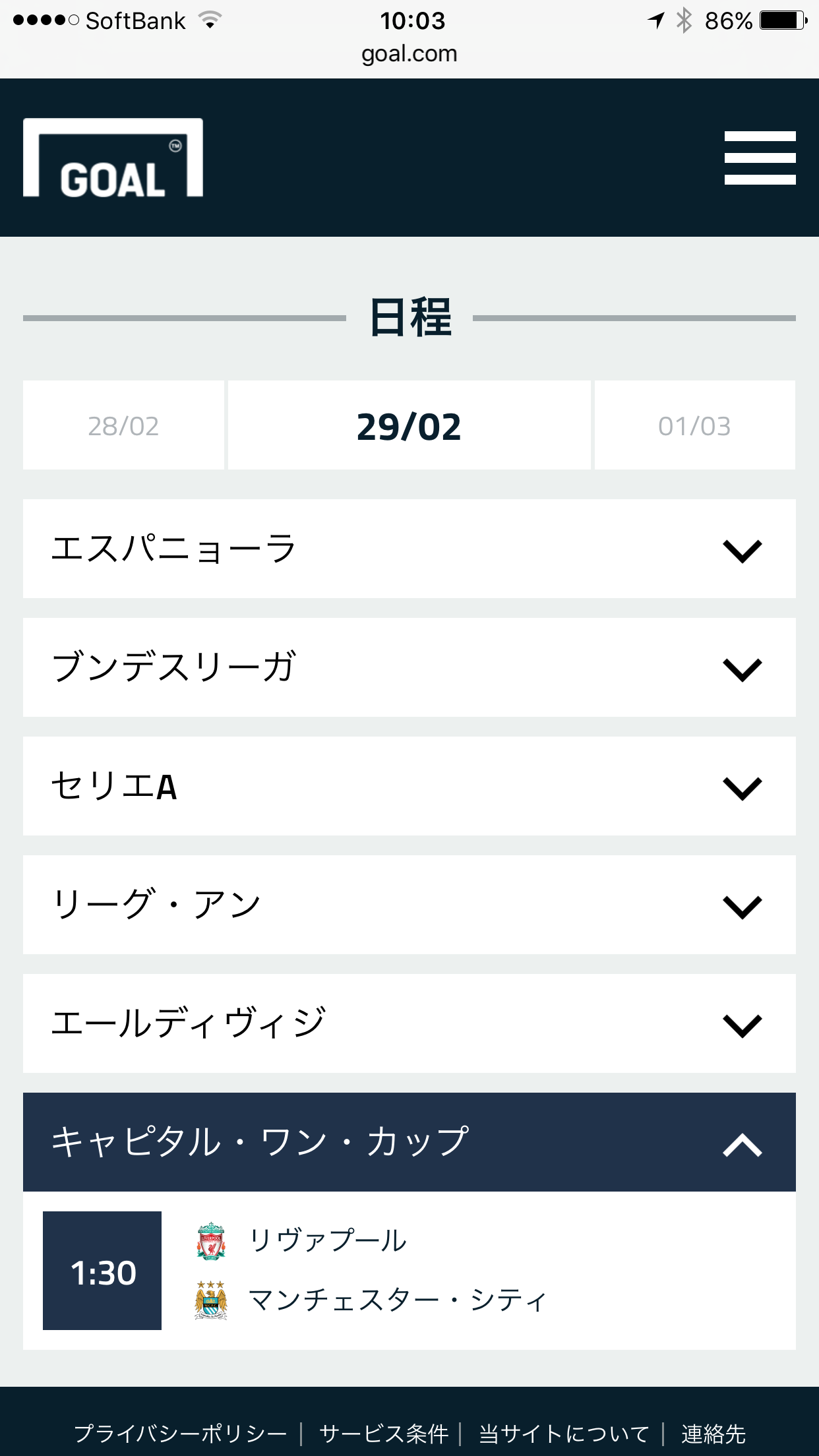Tap the goal.com address bar
Viewport: 819px width, 1456px height.
point(409,53)
